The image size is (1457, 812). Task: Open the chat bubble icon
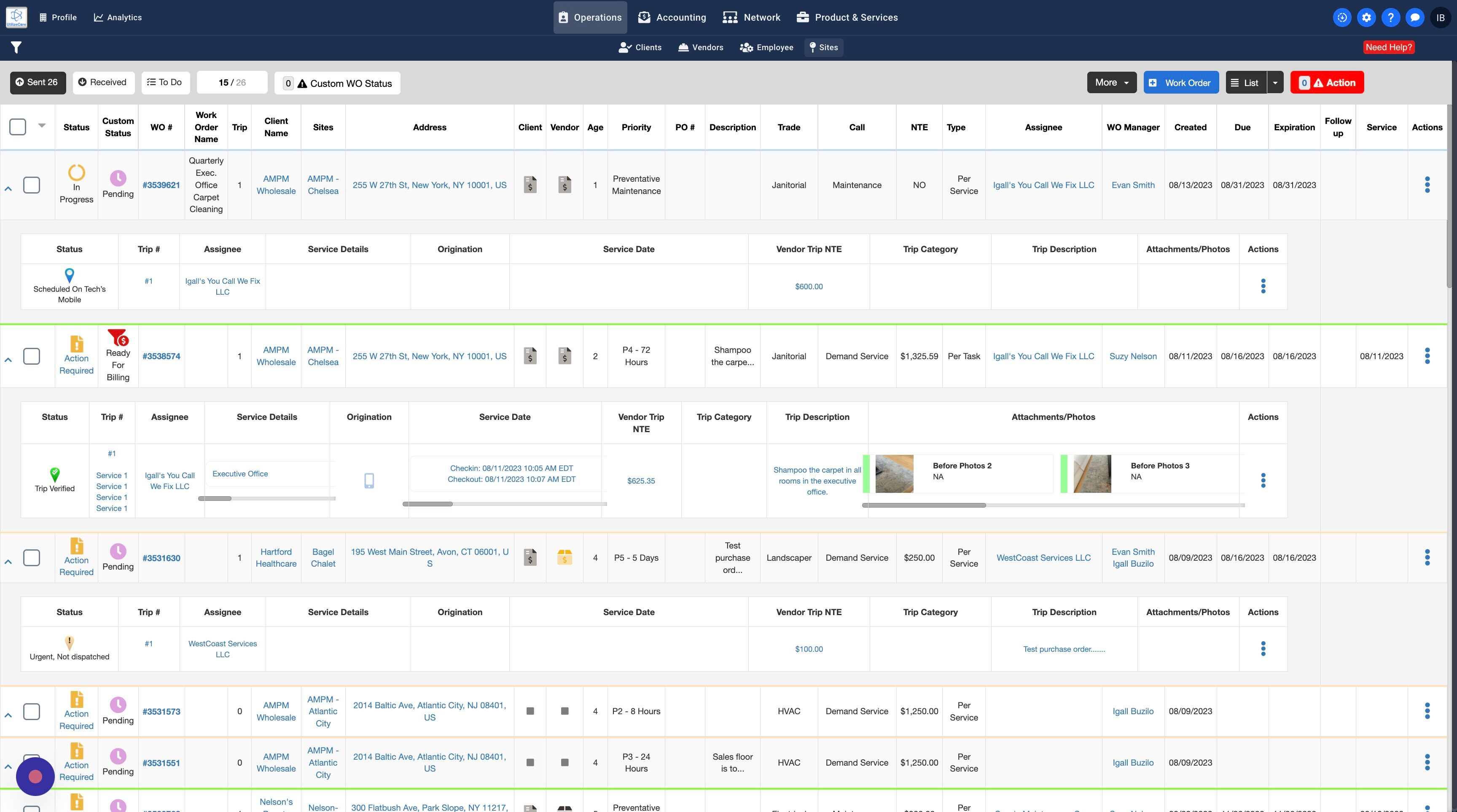coord(1414,18)
